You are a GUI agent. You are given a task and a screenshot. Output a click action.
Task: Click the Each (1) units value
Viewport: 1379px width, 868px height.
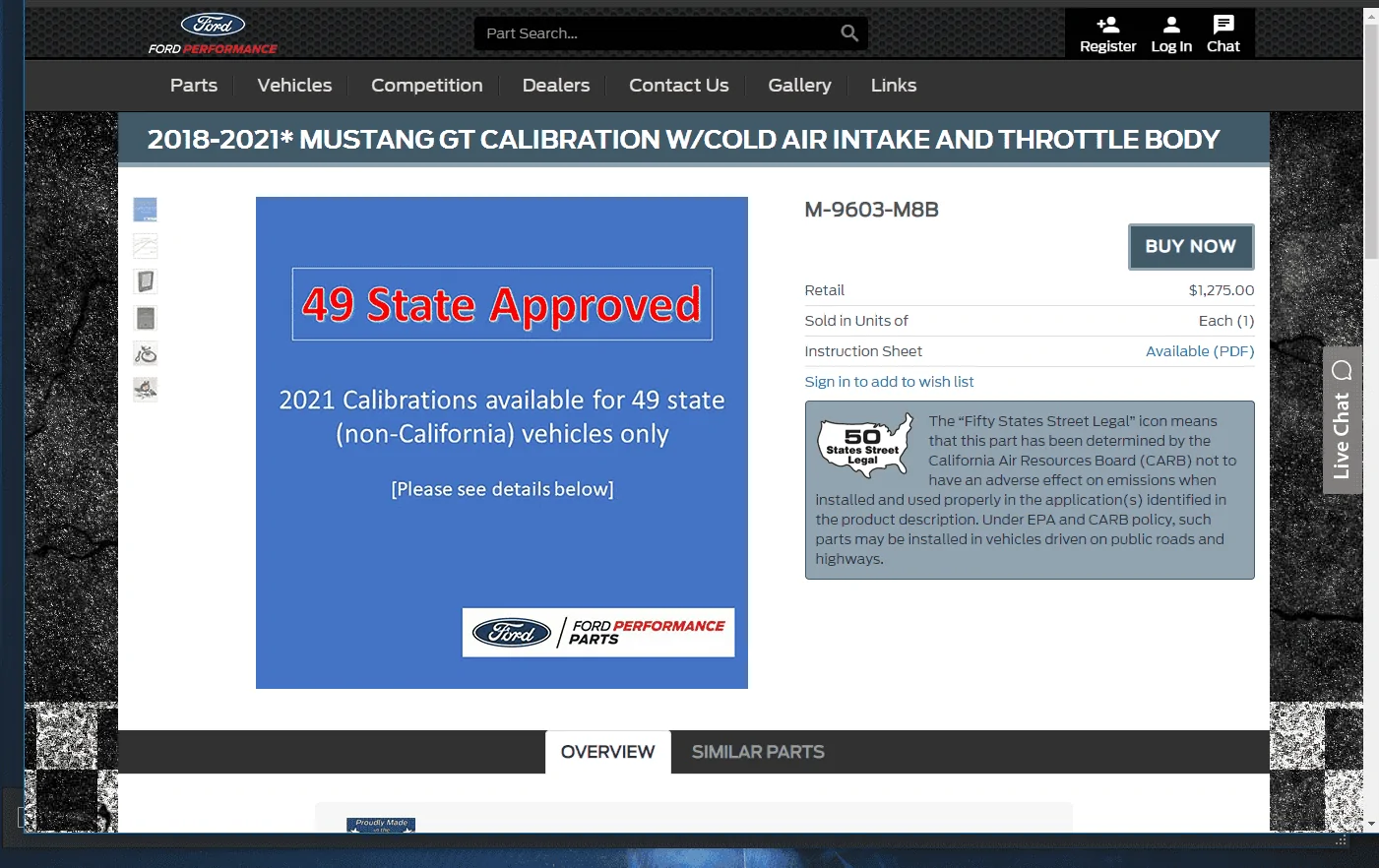(1226, 321)
